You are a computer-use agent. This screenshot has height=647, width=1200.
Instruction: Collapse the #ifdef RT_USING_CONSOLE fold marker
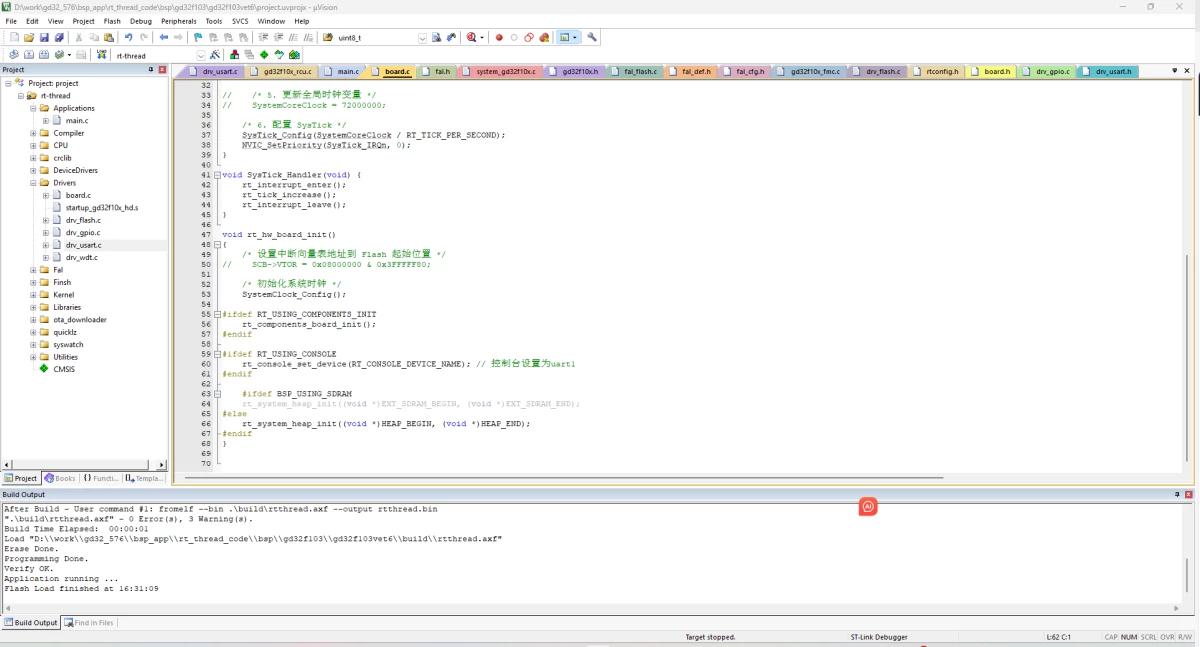[216, 354]
